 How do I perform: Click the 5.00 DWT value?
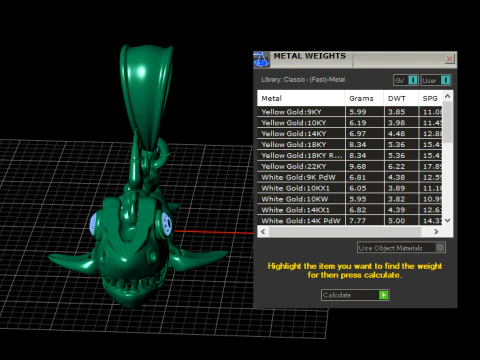pos(396,221)
